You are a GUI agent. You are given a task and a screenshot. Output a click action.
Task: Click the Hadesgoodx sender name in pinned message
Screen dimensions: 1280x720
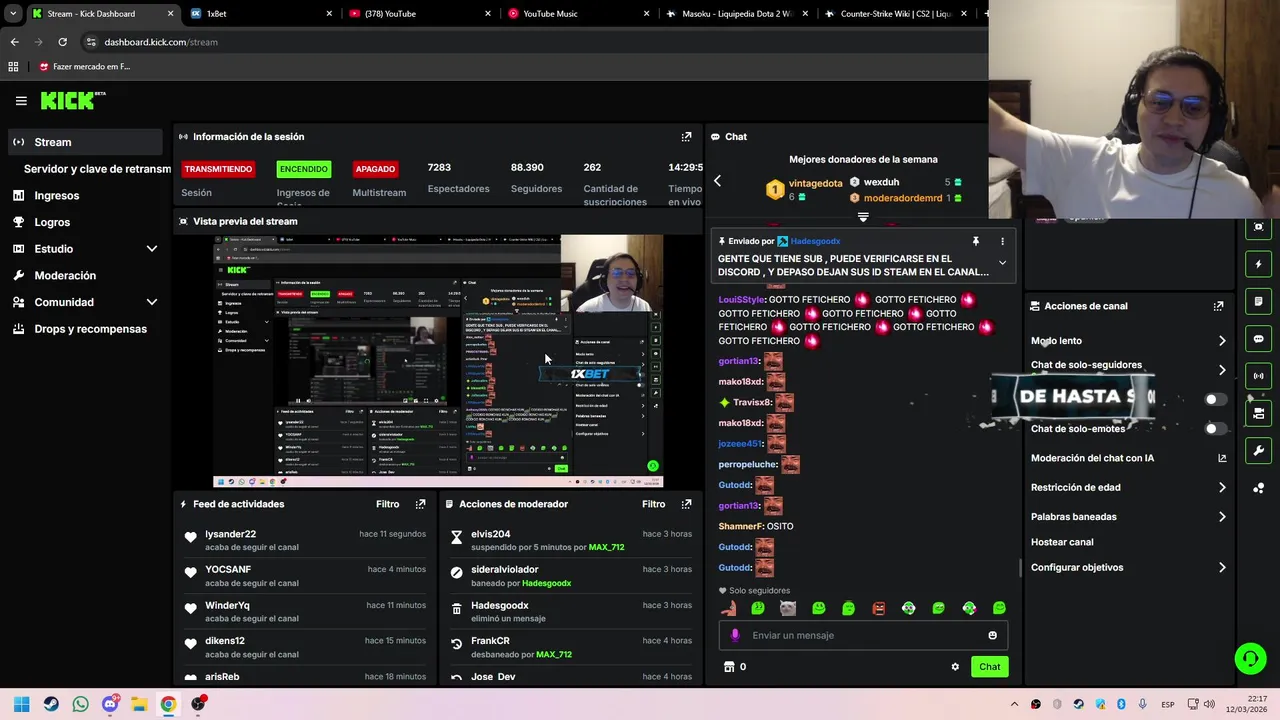click(x=815, y=241)
